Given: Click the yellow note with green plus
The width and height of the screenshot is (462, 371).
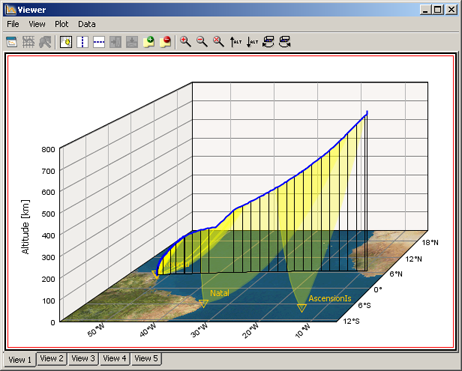Looking at the screenshot, I should [149, 42].
